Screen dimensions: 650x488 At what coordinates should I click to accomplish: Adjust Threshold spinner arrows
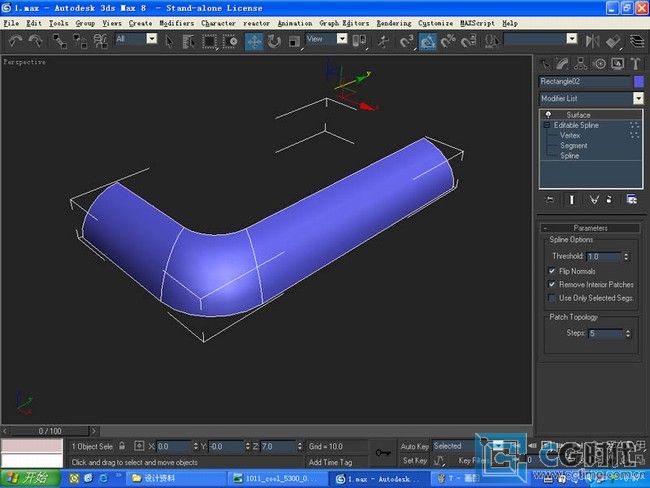click(x=626, y=257)
